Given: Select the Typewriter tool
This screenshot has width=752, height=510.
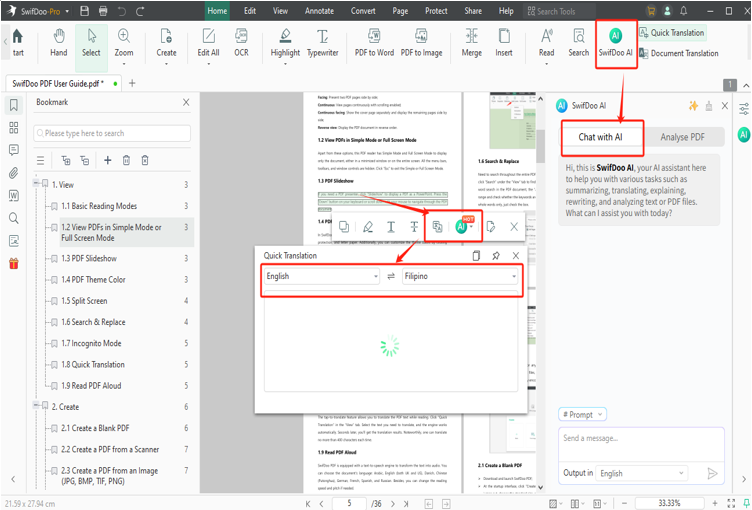Looking at the screenshot, I should click(x=322, y=43).
